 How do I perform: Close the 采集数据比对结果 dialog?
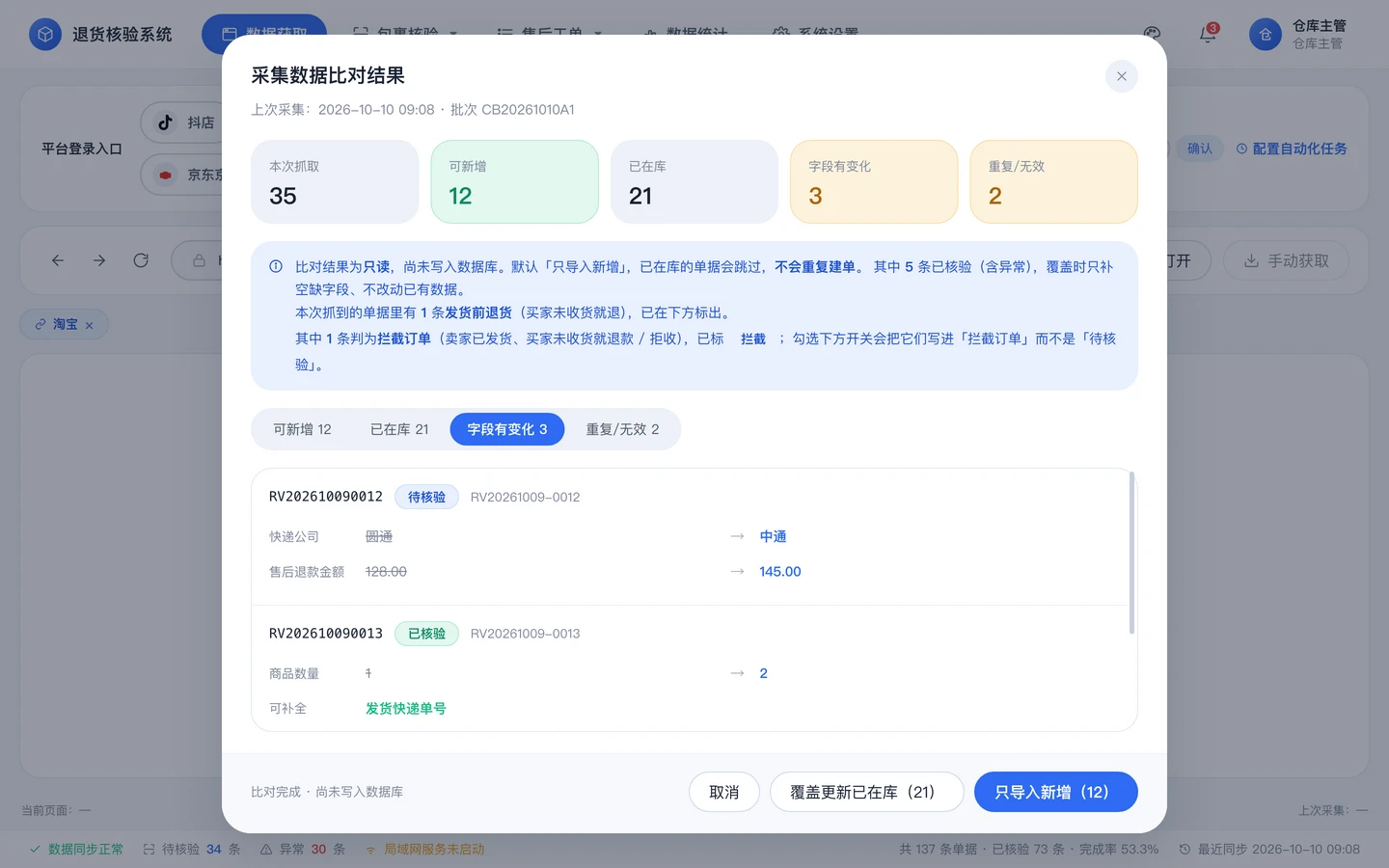click(x=1121, y=76)
